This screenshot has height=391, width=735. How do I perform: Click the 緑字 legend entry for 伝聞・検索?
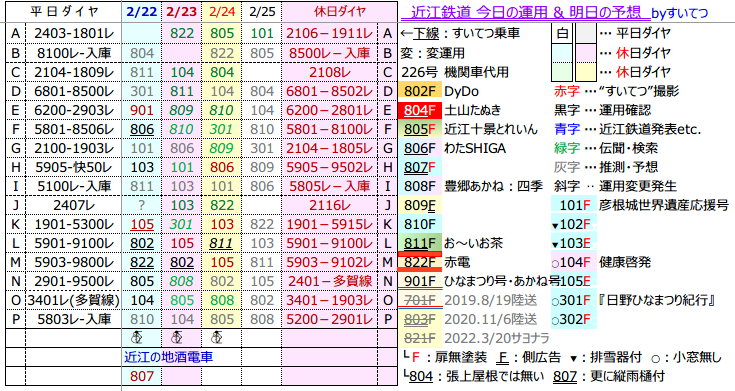click(x=606, y=148)
